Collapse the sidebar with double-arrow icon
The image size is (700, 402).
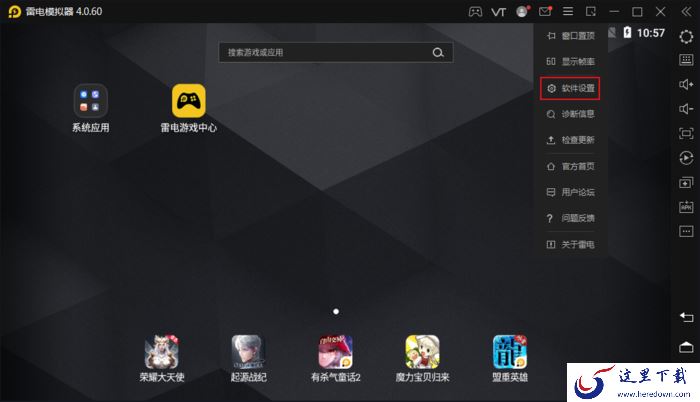click(x=686, y=12)
